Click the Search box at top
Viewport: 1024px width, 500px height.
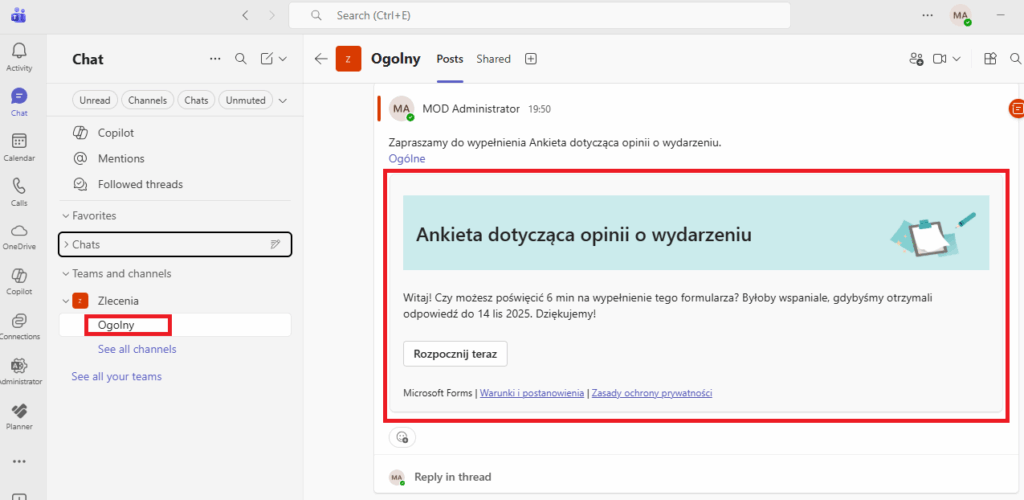[540, 15]
